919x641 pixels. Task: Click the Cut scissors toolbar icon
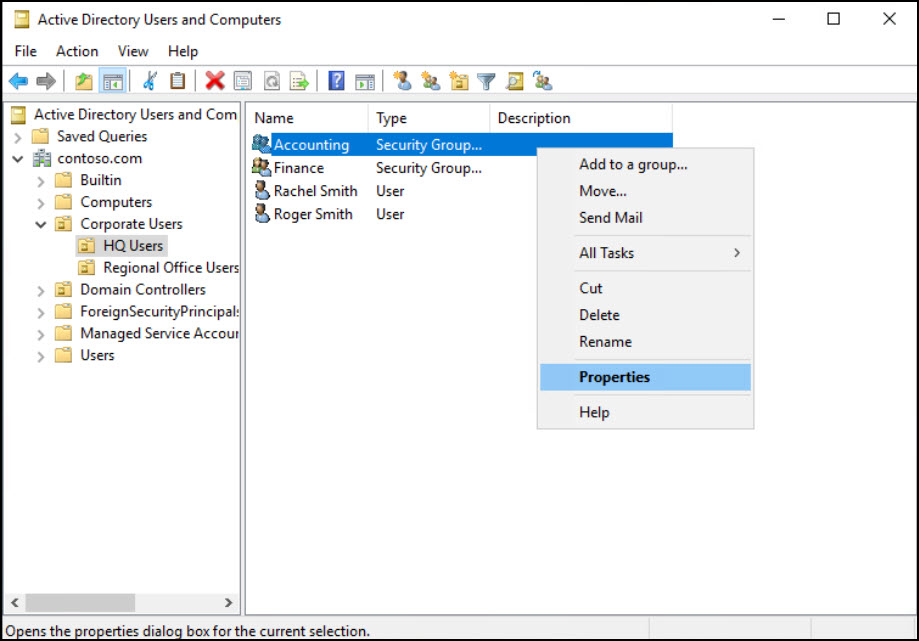coord(150,81)
